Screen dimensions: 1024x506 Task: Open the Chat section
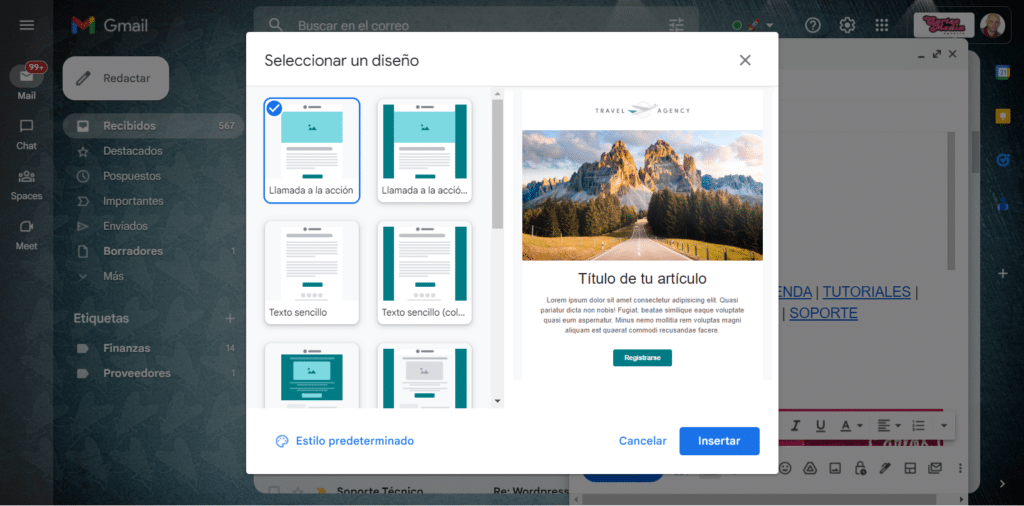[x=27, y=134]
